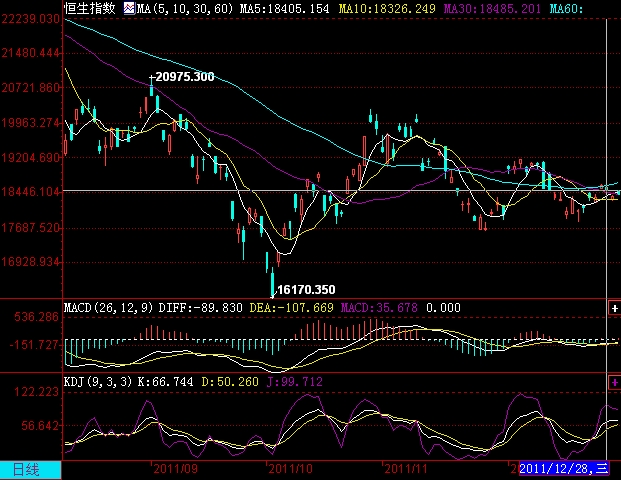Expand the MACD panel plus button
This screenshot has width=621, height=480.
point(614,309)
